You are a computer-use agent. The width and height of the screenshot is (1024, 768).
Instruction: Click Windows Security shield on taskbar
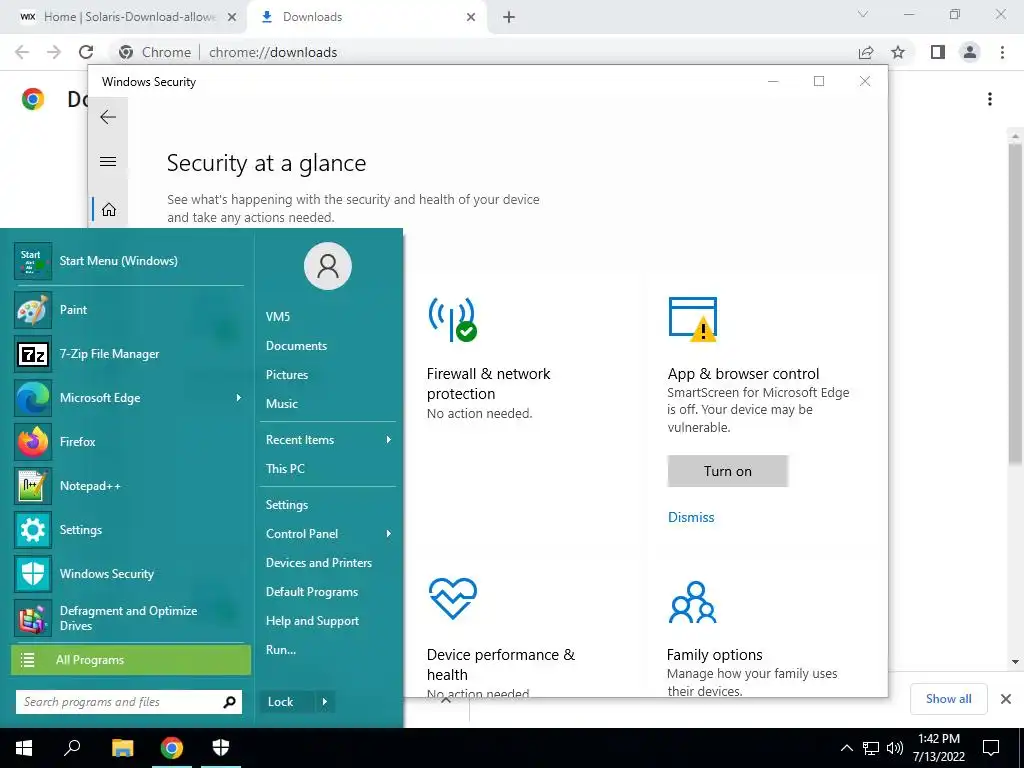[221, 748]
